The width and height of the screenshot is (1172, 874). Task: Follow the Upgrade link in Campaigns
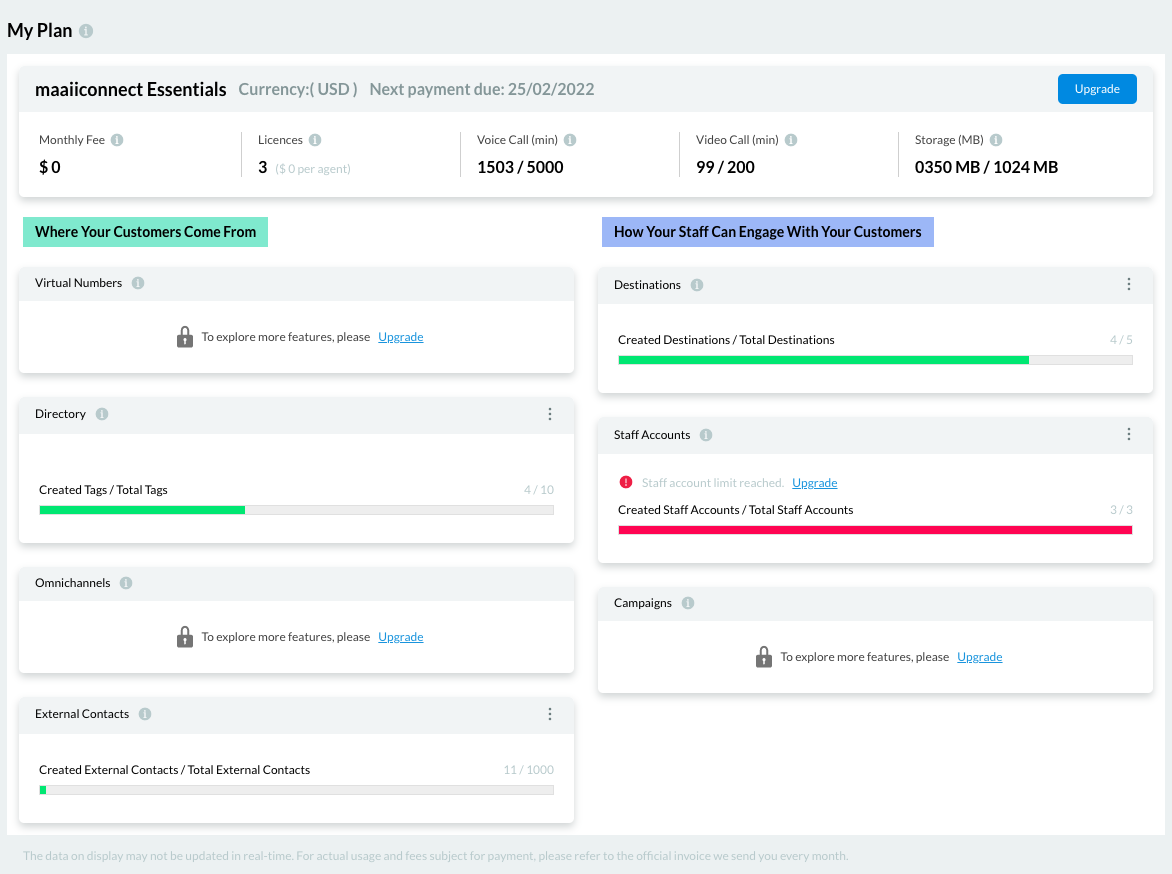tap(980, 657)
